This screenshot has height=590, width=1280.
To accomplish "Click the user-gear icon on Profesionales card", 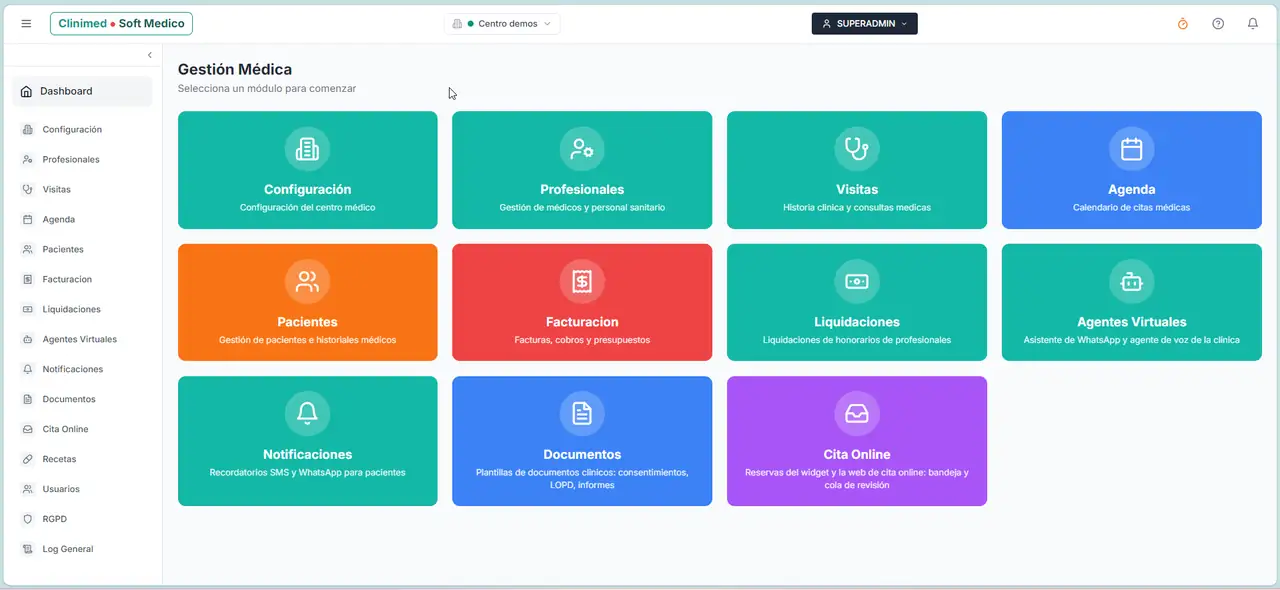I will point(582,149).
